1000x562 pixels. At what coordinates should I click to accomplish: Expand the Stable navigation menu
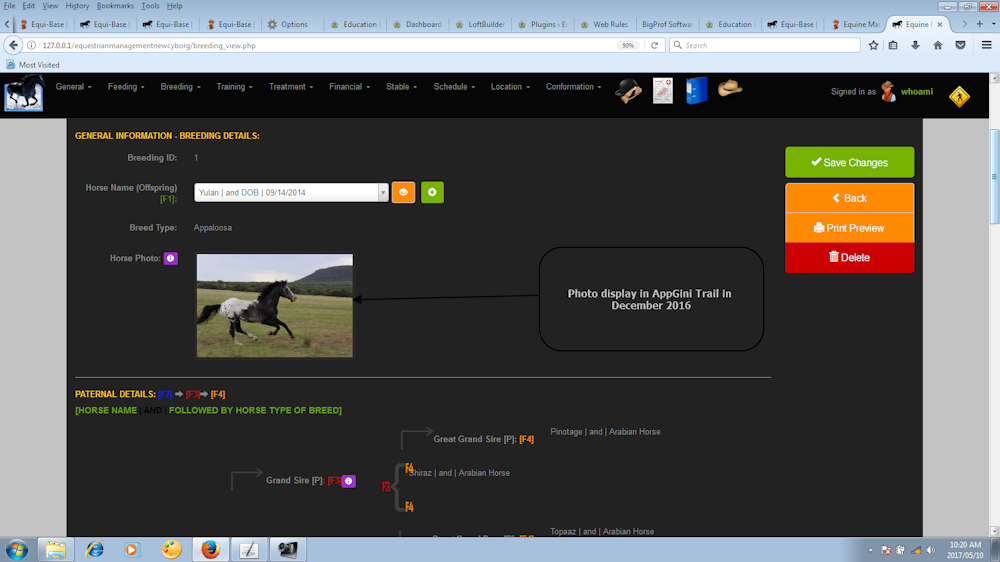[x=401, y=87]
